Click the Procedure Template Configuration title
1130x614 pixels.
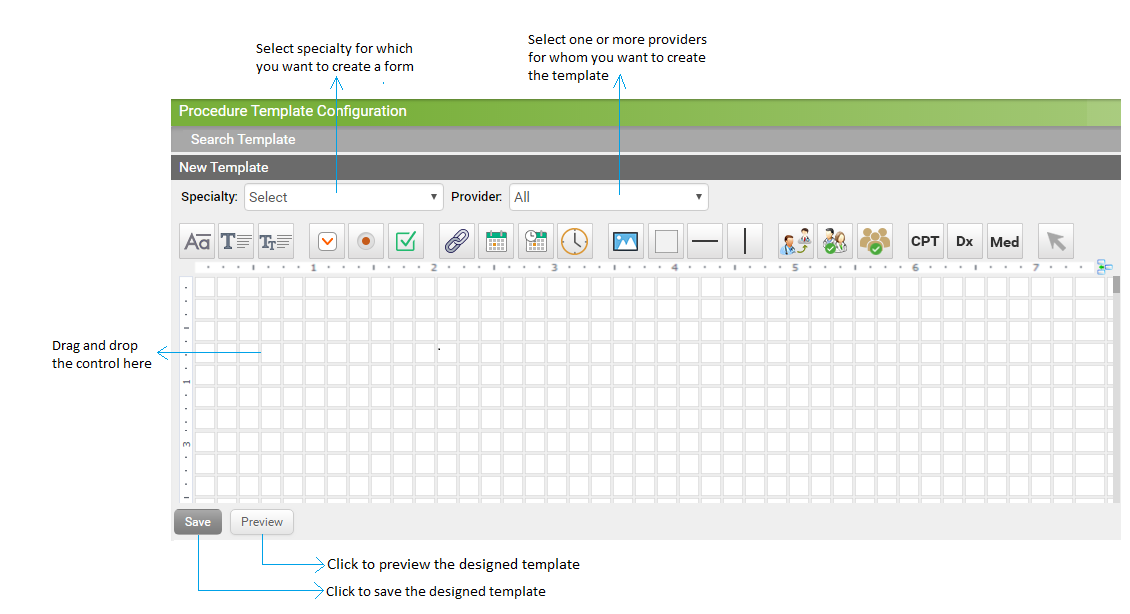click(x=293, y=111)
